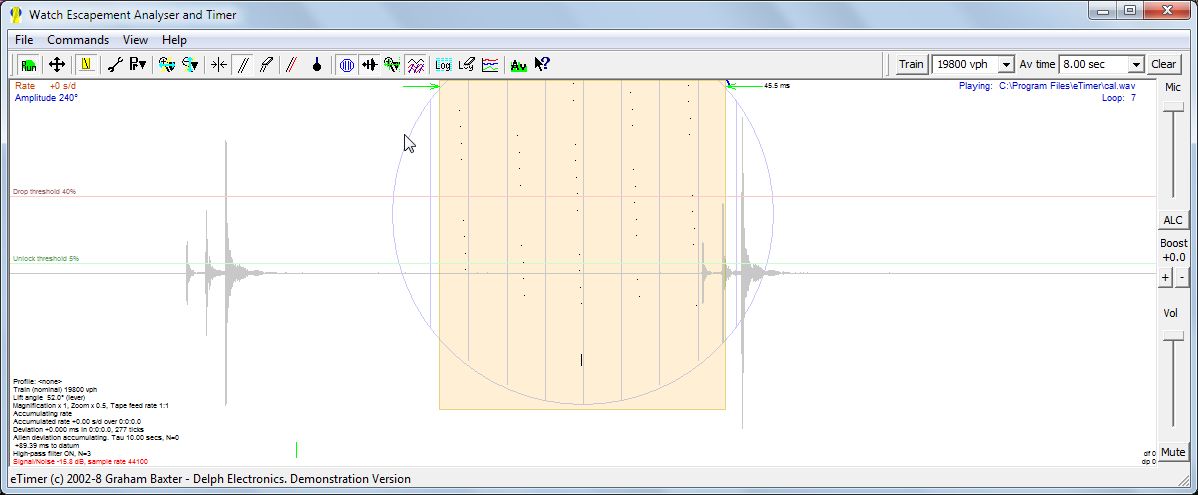The width and height of the screenshot is (1198, 495).
Task: Click the green Run button
Action: click(x=28, y=64)
